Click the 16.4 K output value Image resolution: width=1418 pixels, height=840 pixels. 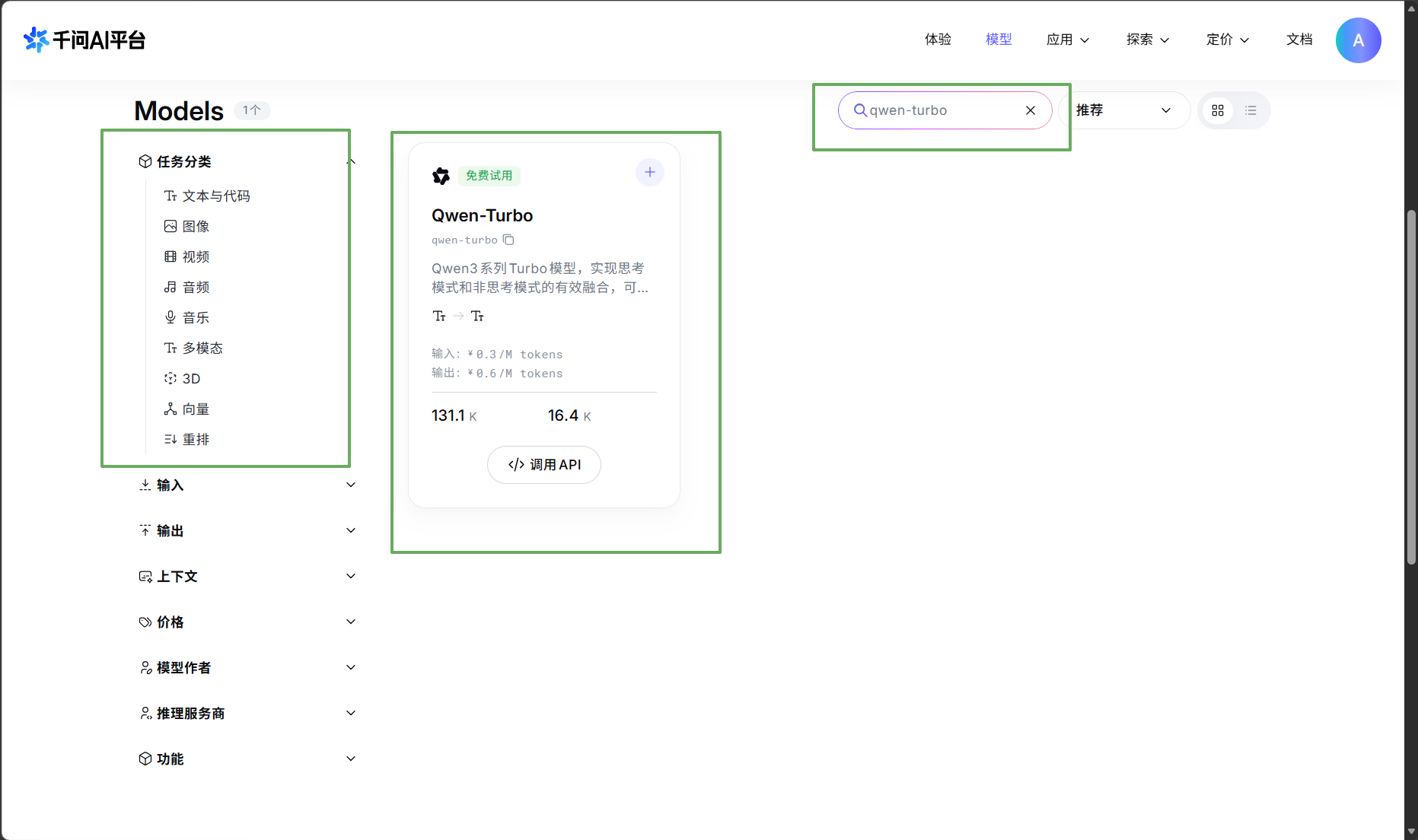coord(569,415)
